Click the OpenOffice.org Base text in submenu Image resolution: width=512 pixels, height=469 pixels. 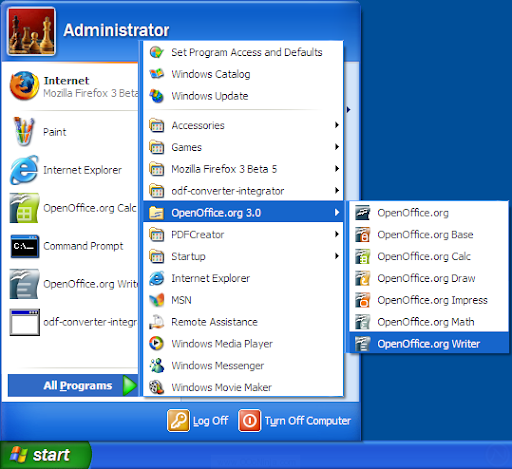[x=425, y=235]
